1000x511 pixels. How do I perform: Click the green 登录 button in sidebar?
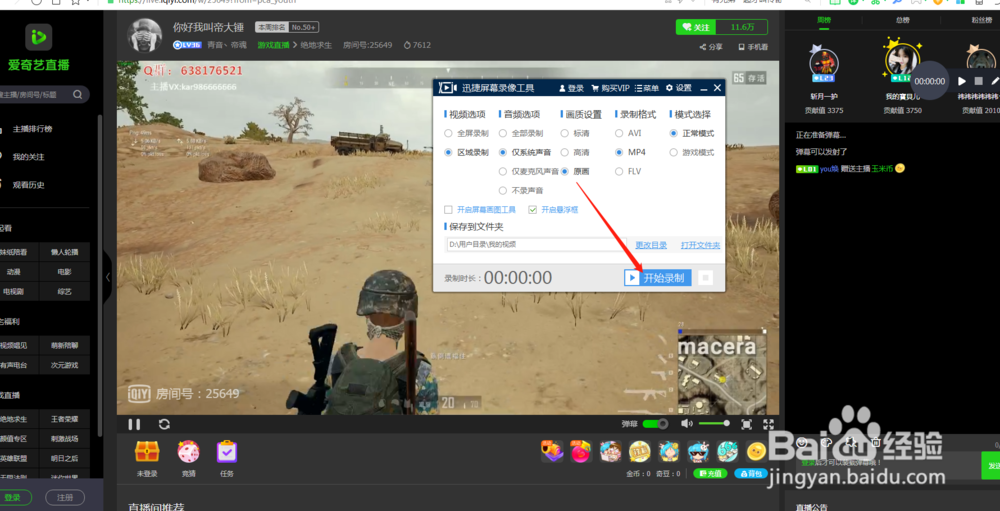(x=11, y=498)
